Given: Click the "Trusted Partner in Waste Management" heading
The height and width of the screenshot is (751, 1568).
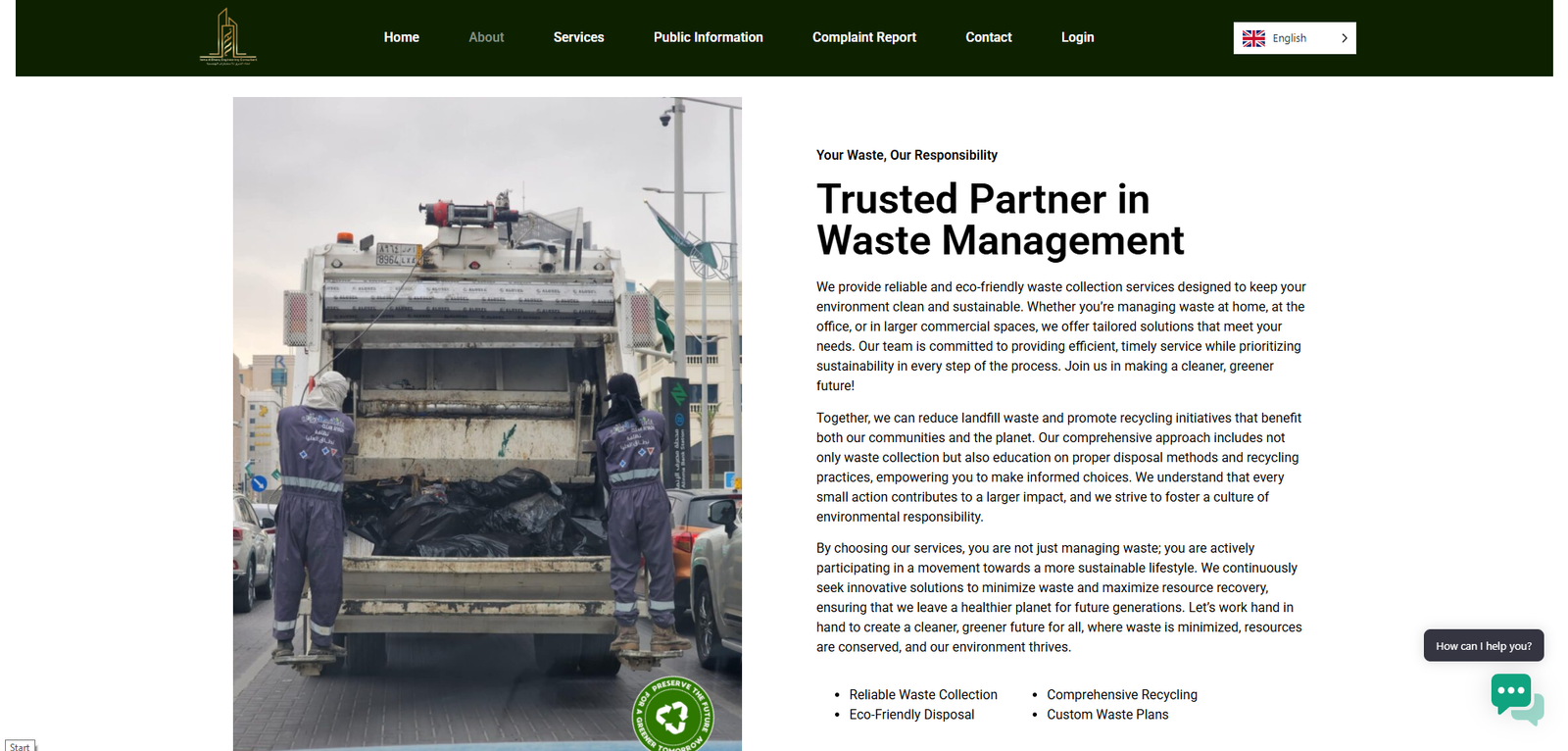Looking at the screenshot, I should tap(1000, 220).
